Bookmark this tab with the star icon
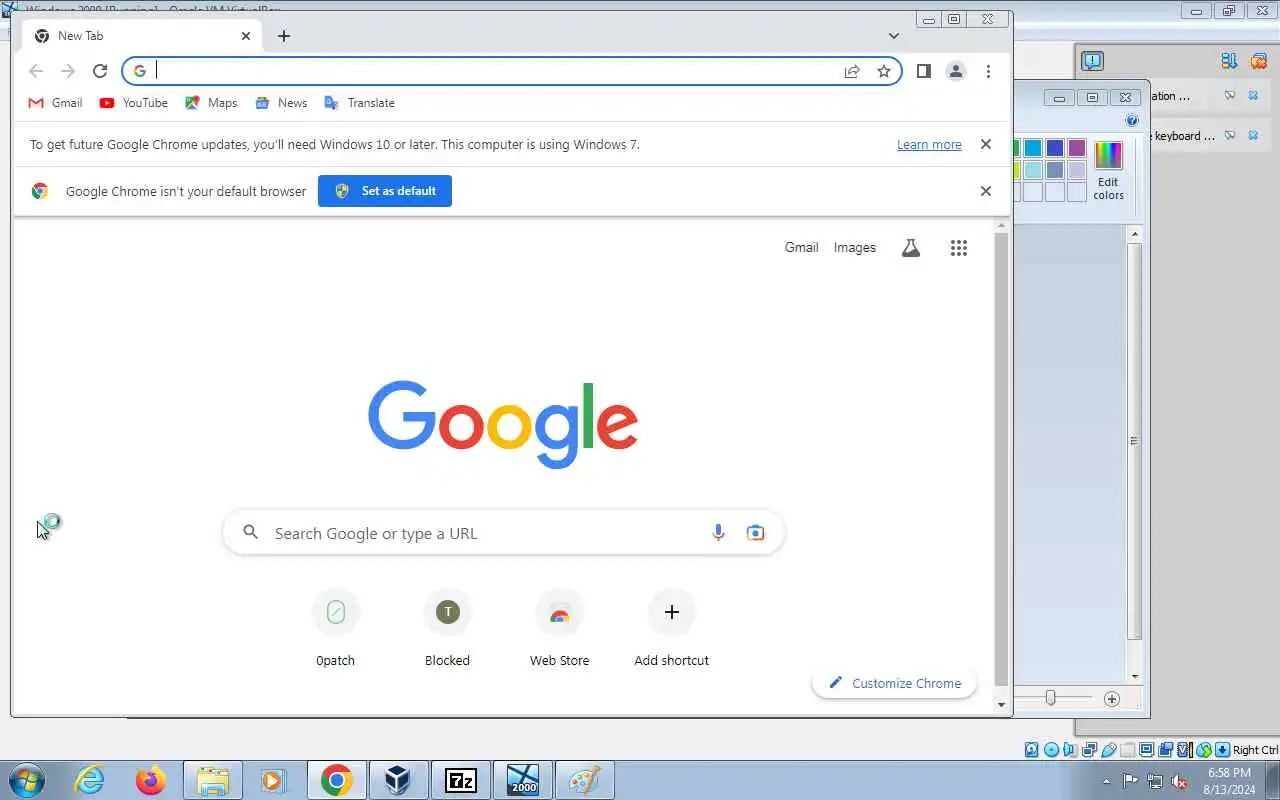Image resolution: width=1280 pixels, height=800 pixels. point(884,71)
